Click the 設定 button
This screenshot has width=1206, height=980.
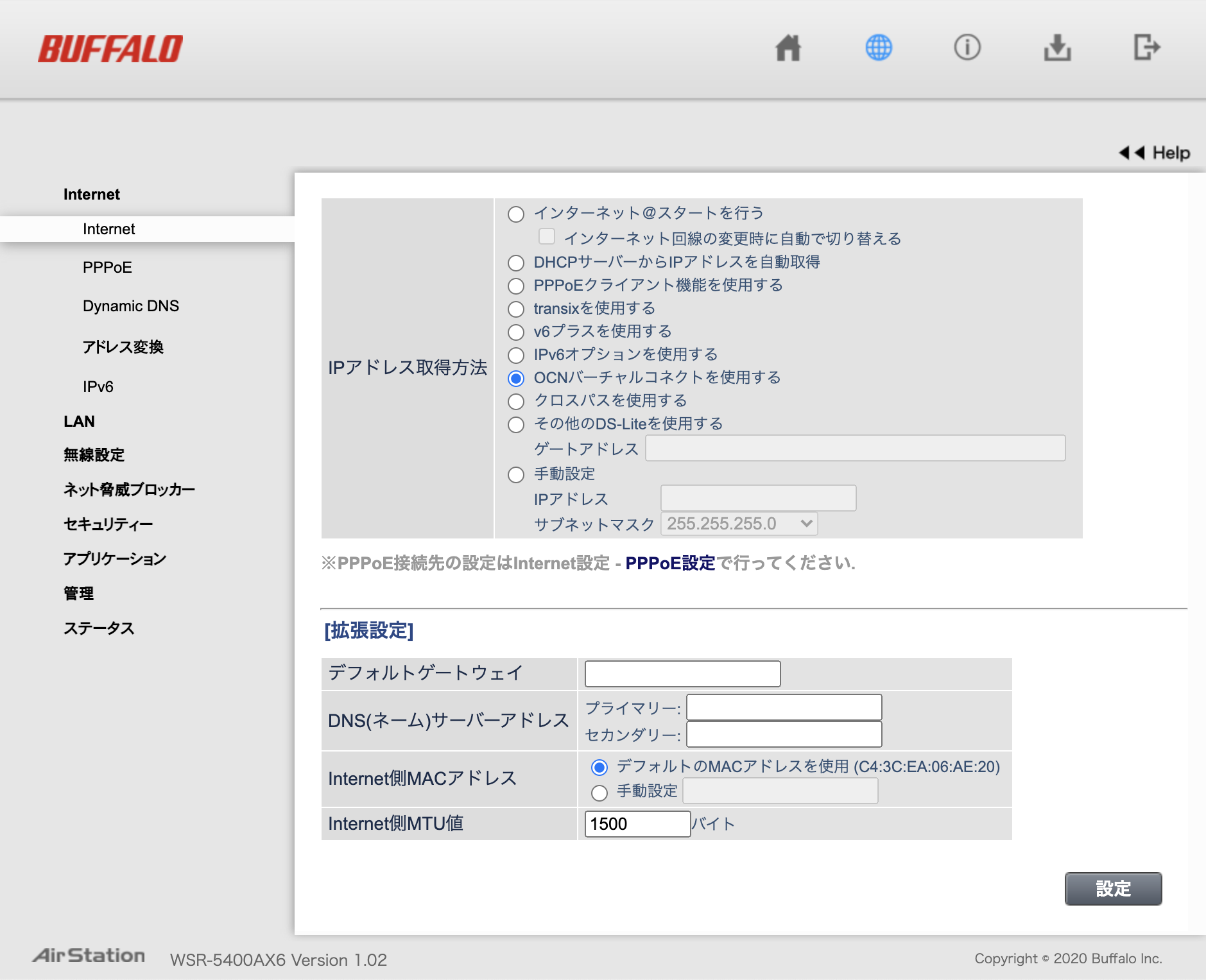1113,889
